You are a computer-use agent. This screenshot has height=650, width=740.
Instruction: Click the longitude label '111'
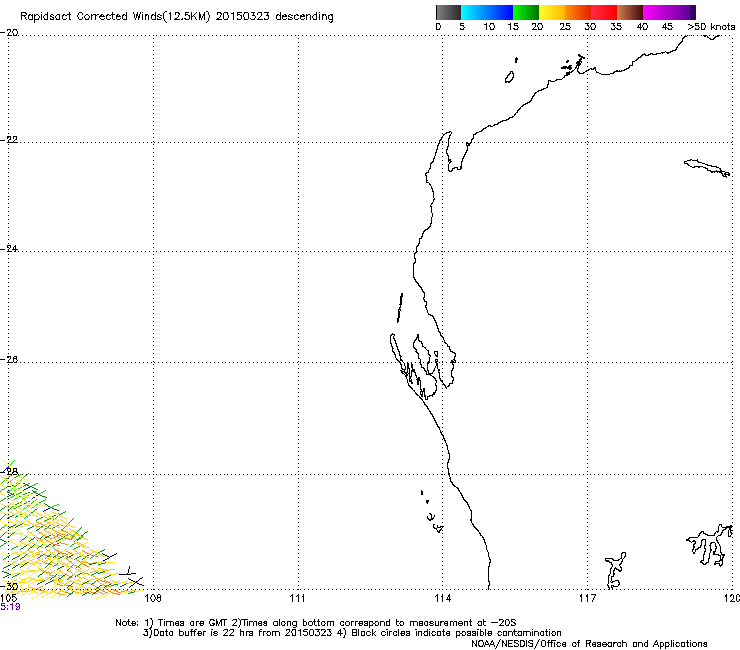297,599
